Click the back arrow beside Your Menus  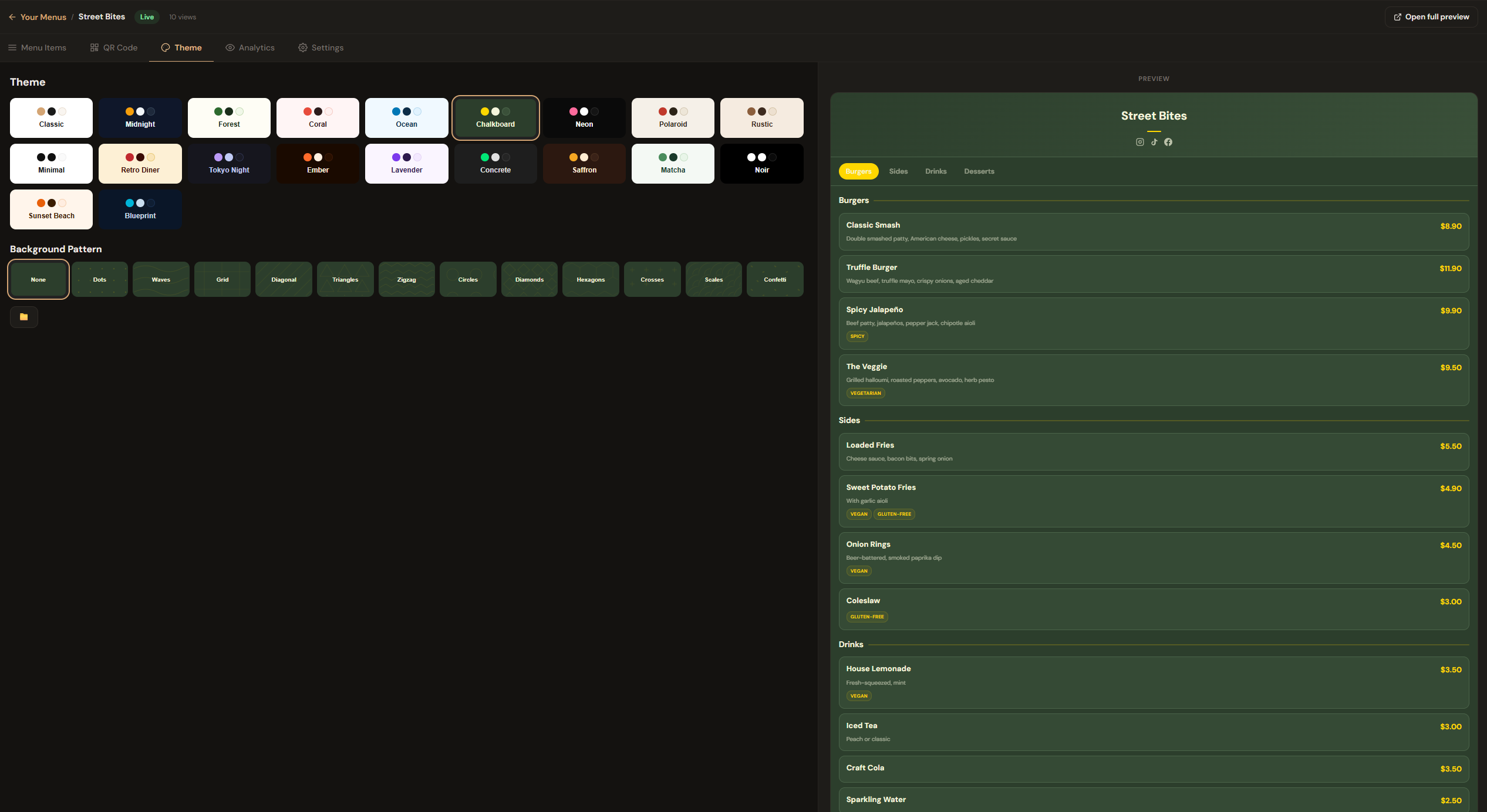(x=12, y=17)
